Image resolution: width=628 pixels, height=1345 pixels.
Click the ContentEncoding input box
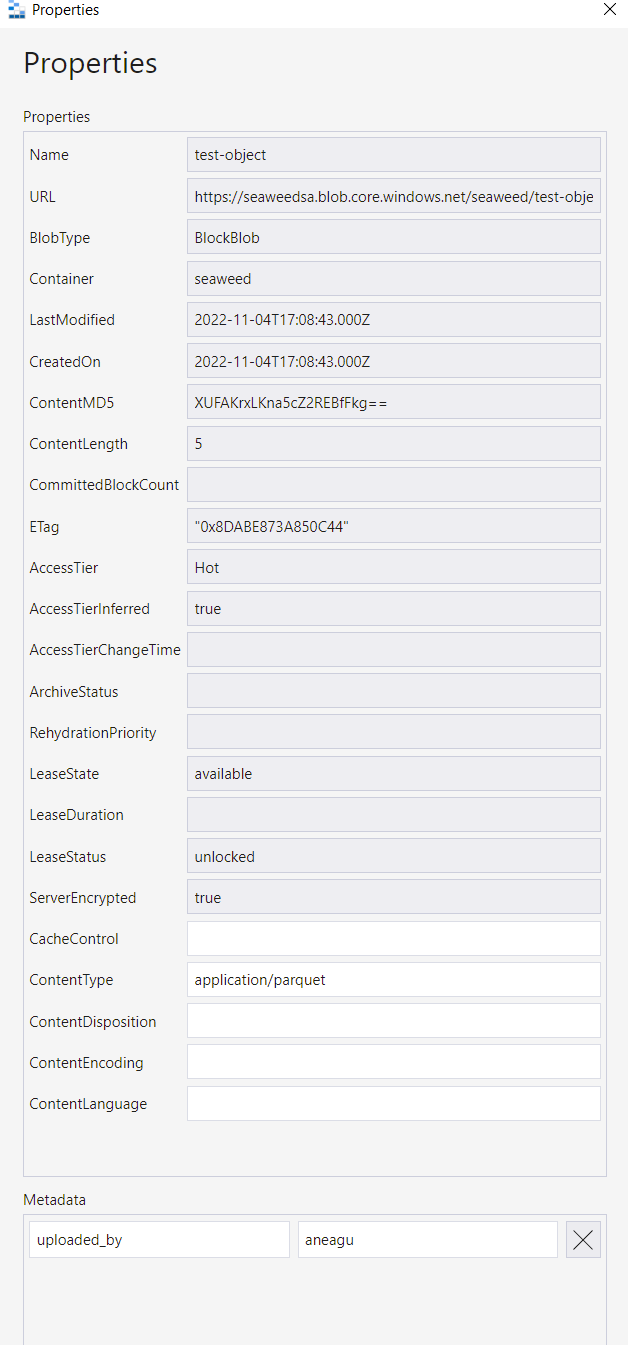393,1061
